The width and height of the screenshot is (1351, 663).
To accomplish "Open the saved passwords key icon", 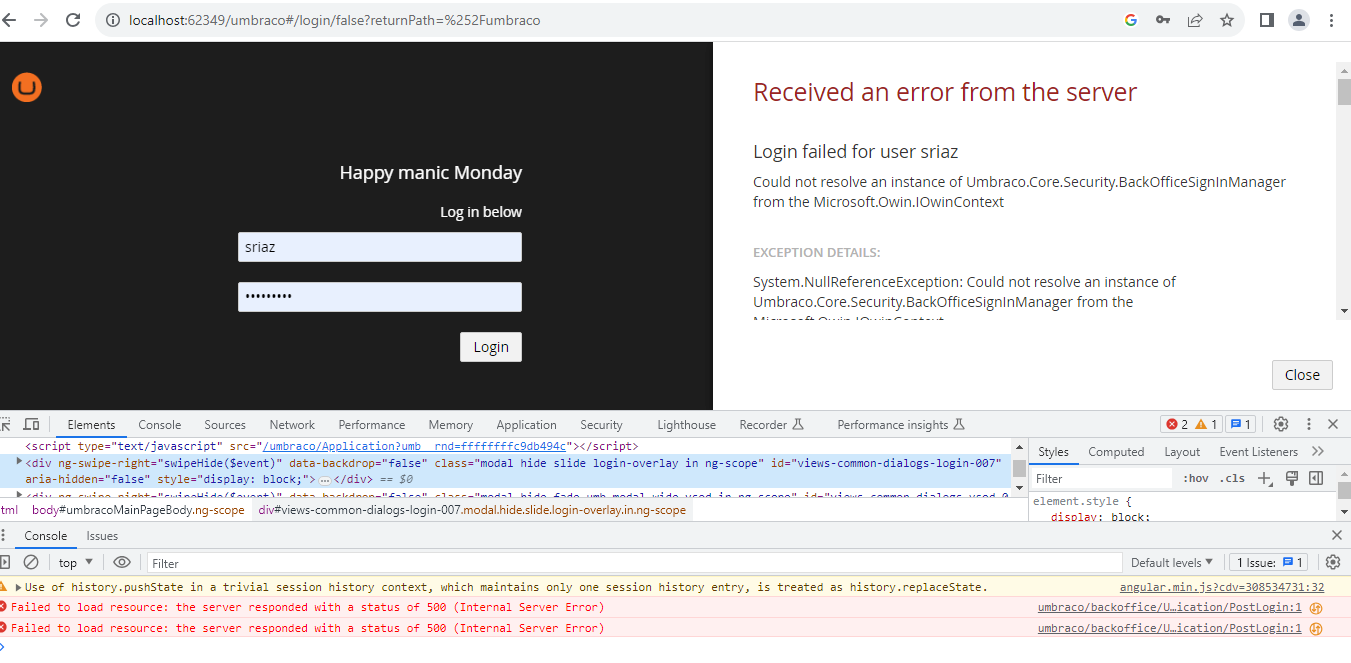I will (x=1163, y=20).
